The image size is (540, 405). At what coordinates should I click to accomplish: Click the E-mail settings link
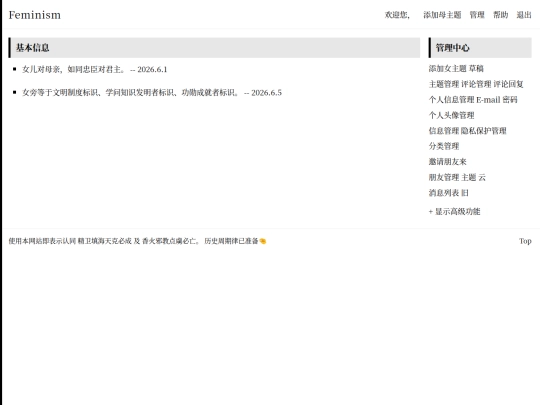pos(488,100)
